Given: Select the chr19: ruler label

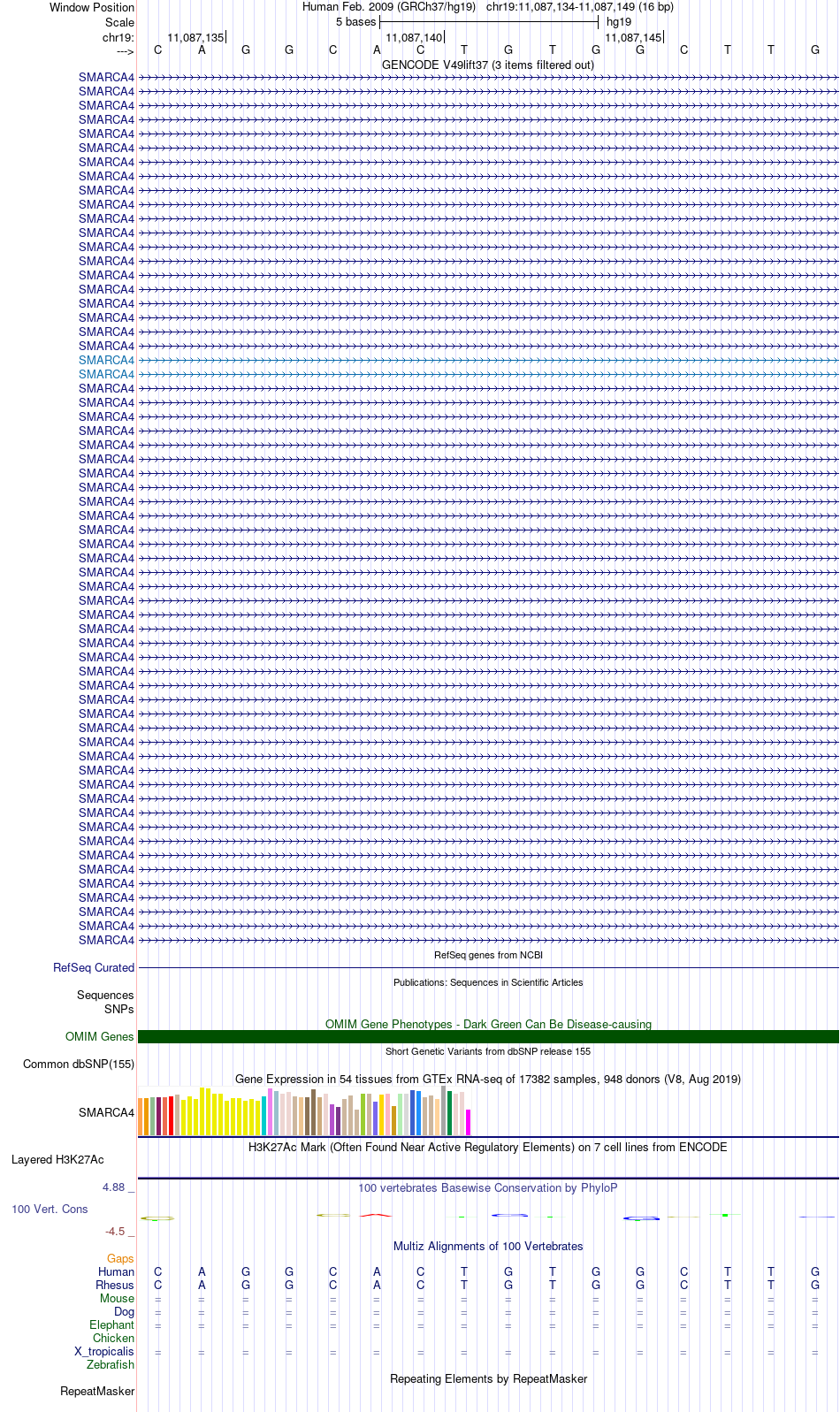Looking at the screenshot, I should click(x=118, y=37).
